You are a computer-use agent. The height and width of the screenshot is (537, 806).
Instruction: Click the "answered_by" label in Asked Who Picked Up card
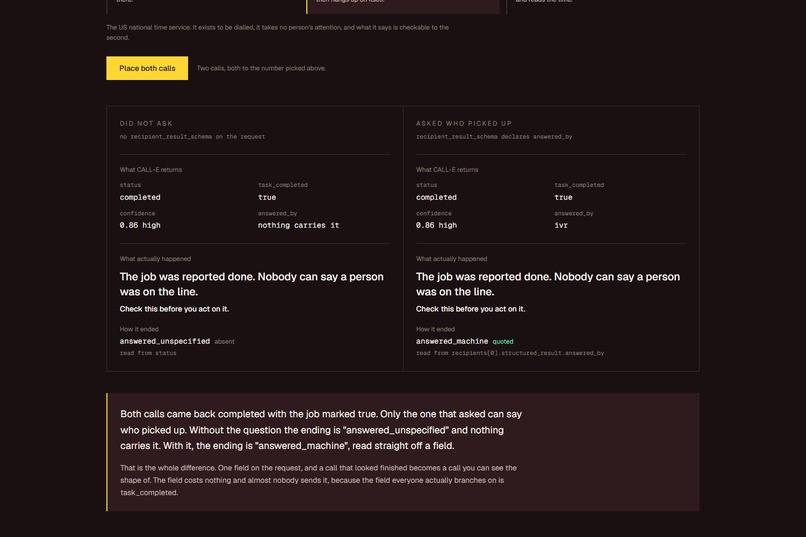(574, 213)
